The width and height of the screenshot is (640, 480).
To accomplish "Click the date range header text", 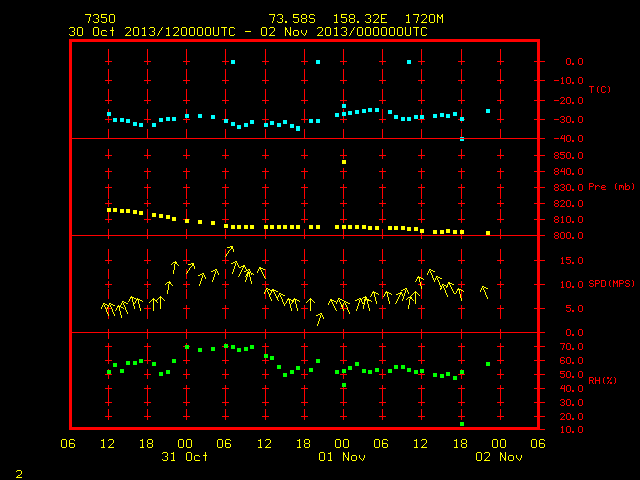I will [x=248, y=32].
